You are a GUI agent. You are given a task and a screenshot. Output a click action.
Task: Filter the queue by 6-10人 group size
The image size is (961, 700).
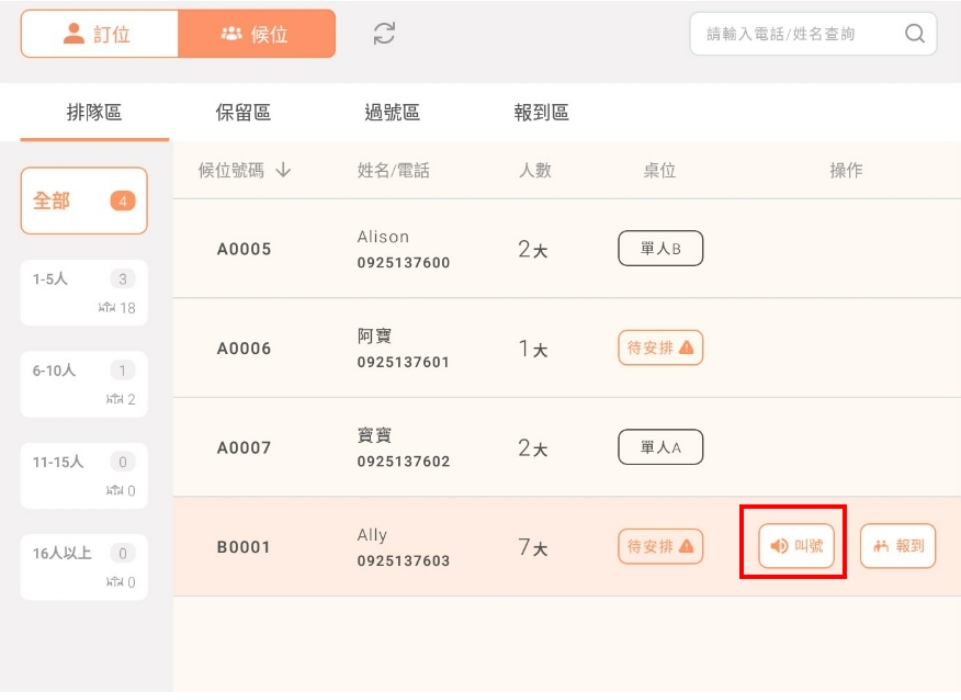click(84, 384)
